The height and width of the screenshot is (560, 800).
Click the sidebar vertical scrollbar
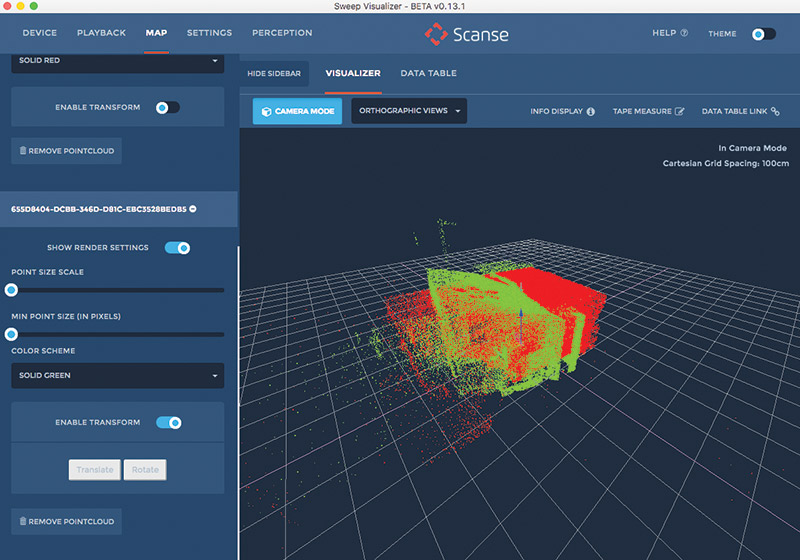tap(238, 403)
